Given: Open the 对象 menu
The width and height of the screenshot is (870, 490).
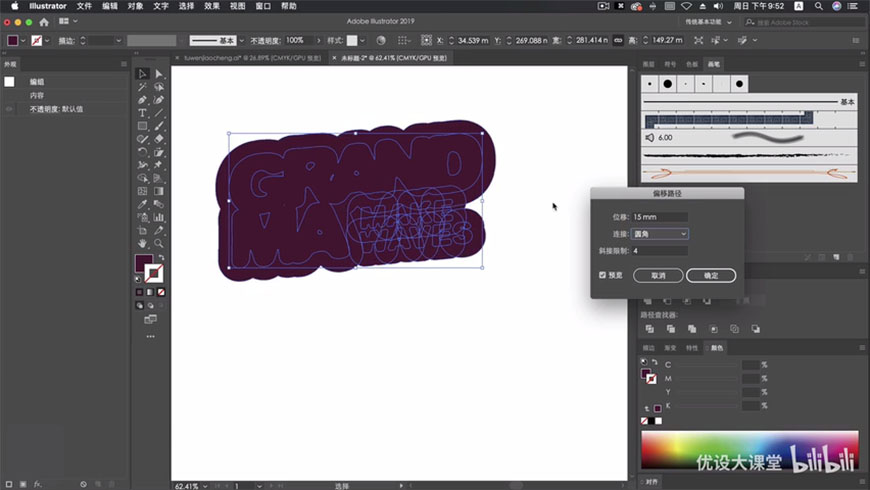Looking at the screenshot, I should [135, 6].
